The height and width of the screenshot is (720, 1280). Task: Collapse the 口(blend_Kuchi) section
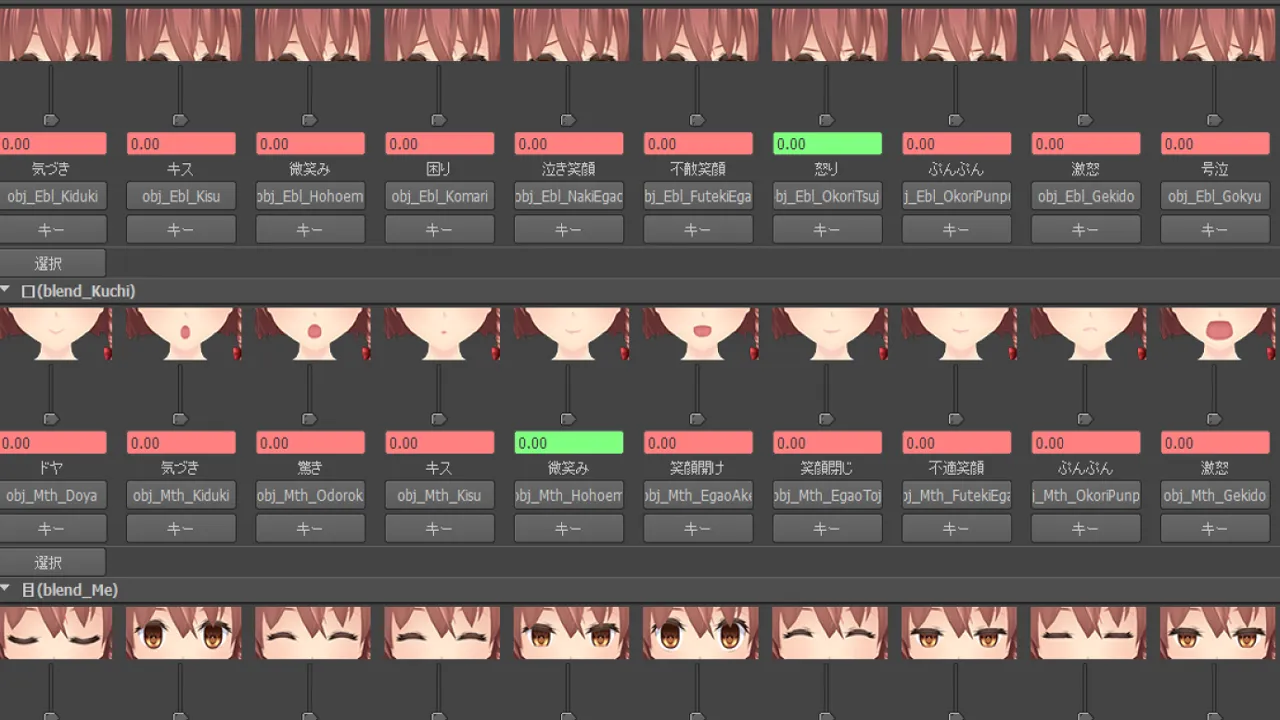point(6,291)
